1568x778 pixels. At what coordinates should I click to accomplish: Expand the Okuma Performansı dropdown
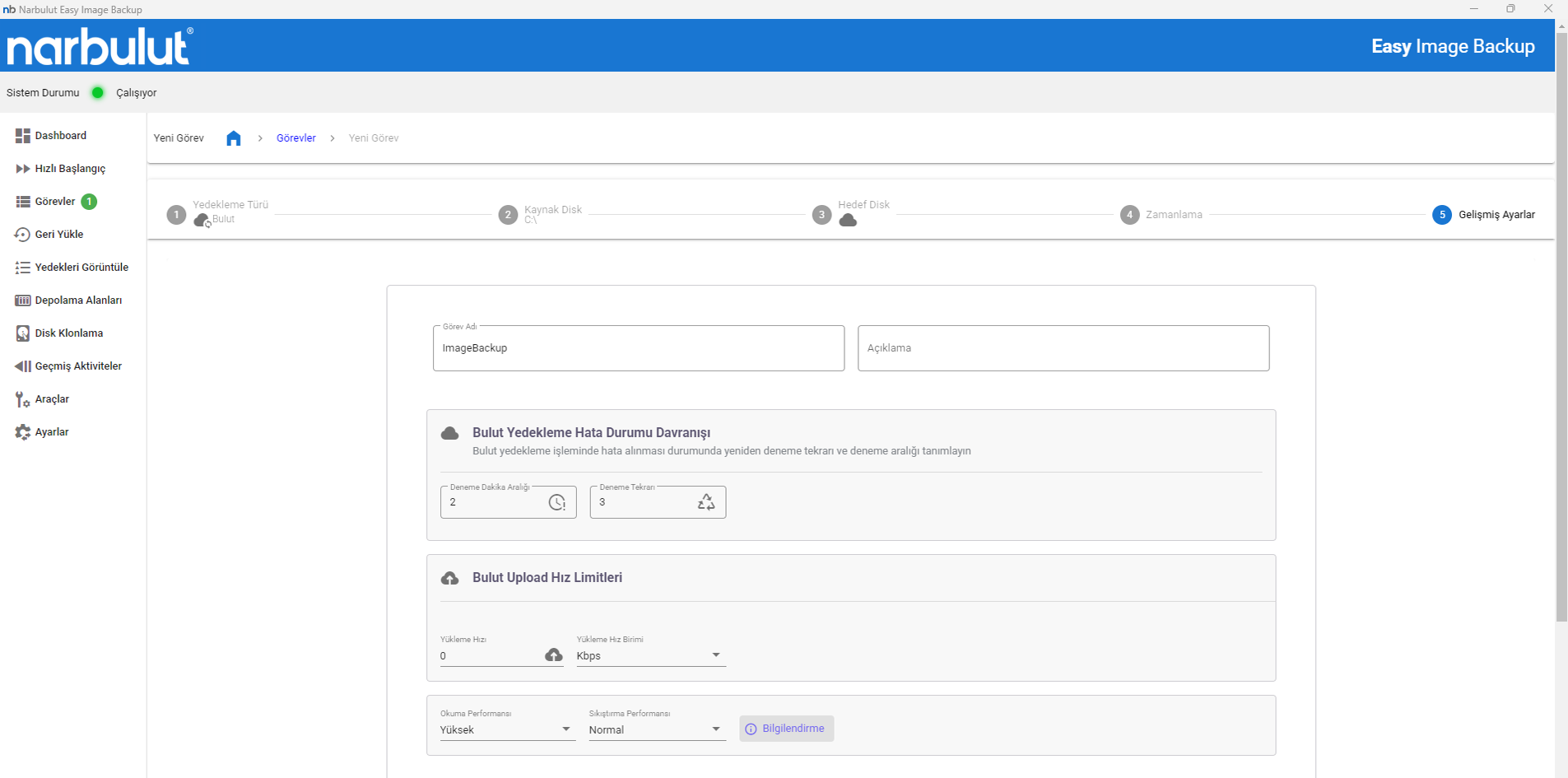[x=505, y=729]
